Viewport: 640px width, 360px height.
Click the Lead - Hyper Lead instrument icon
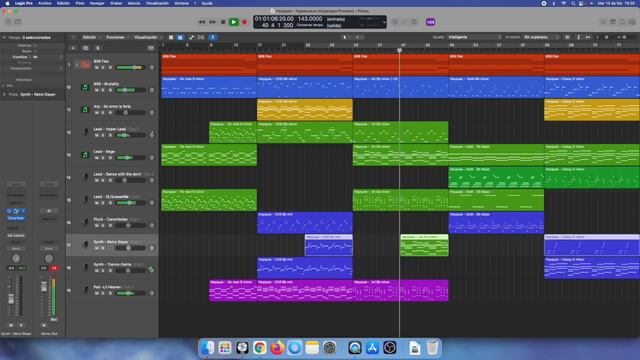point(85,132)
